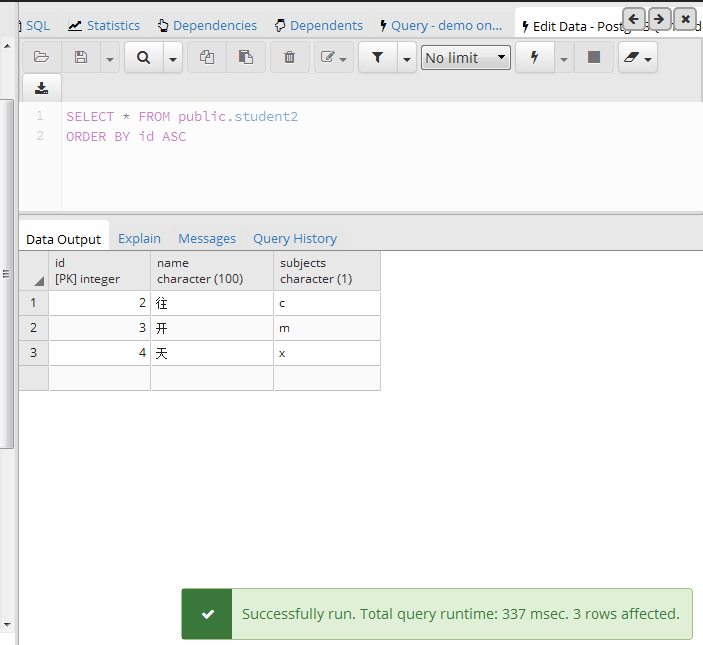The image size is (703, 645).
Task: Click the subjects cell with value c
Action: click(327, 303)
